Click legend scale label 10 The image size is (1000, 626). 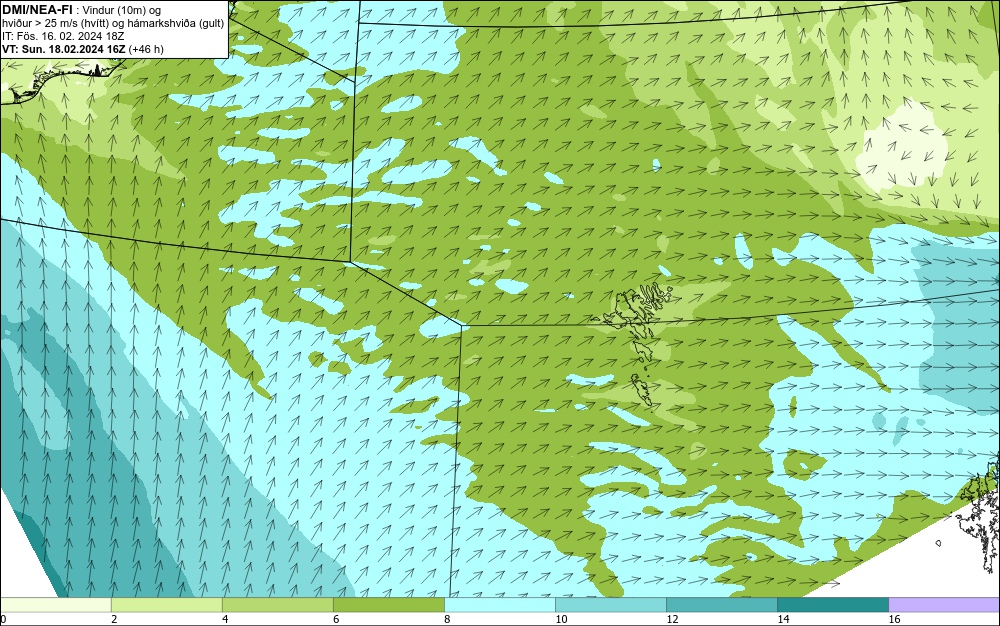pyautogui.click(x=561, y=619)
